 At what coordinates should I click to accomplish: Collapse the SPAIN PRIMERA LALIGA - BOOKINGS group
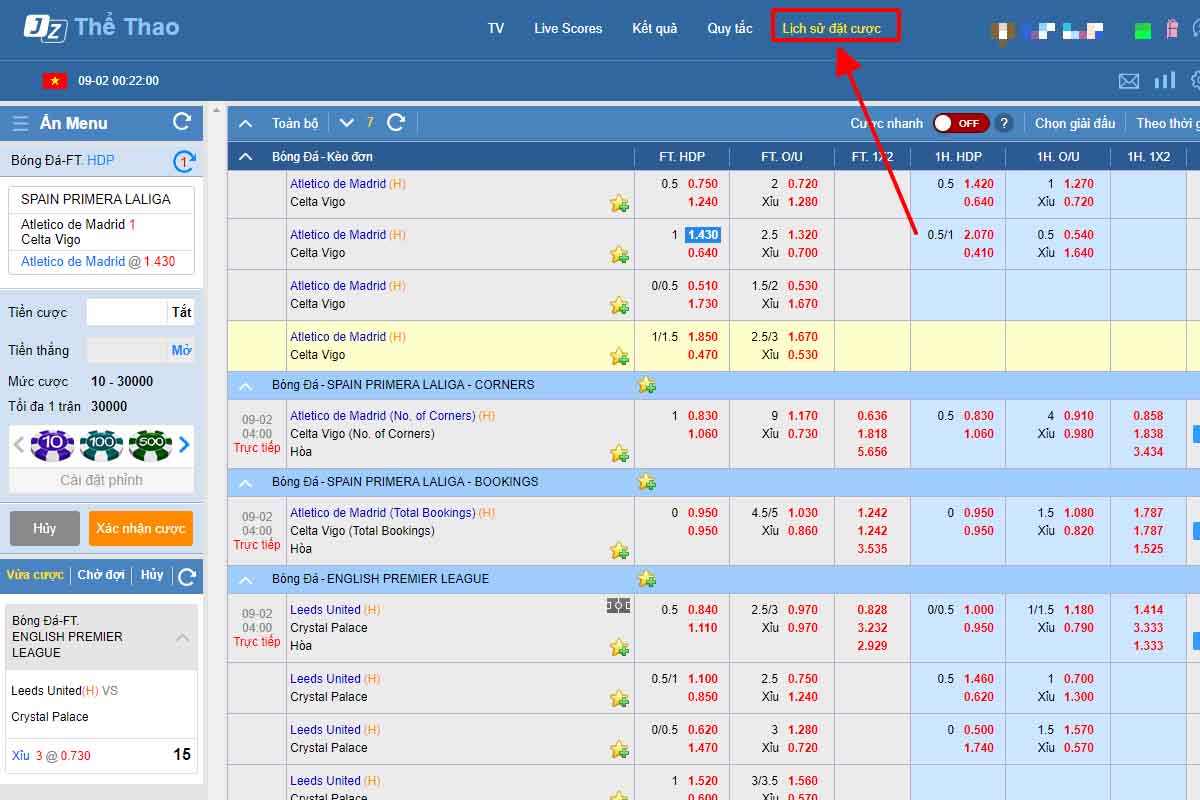245,482
